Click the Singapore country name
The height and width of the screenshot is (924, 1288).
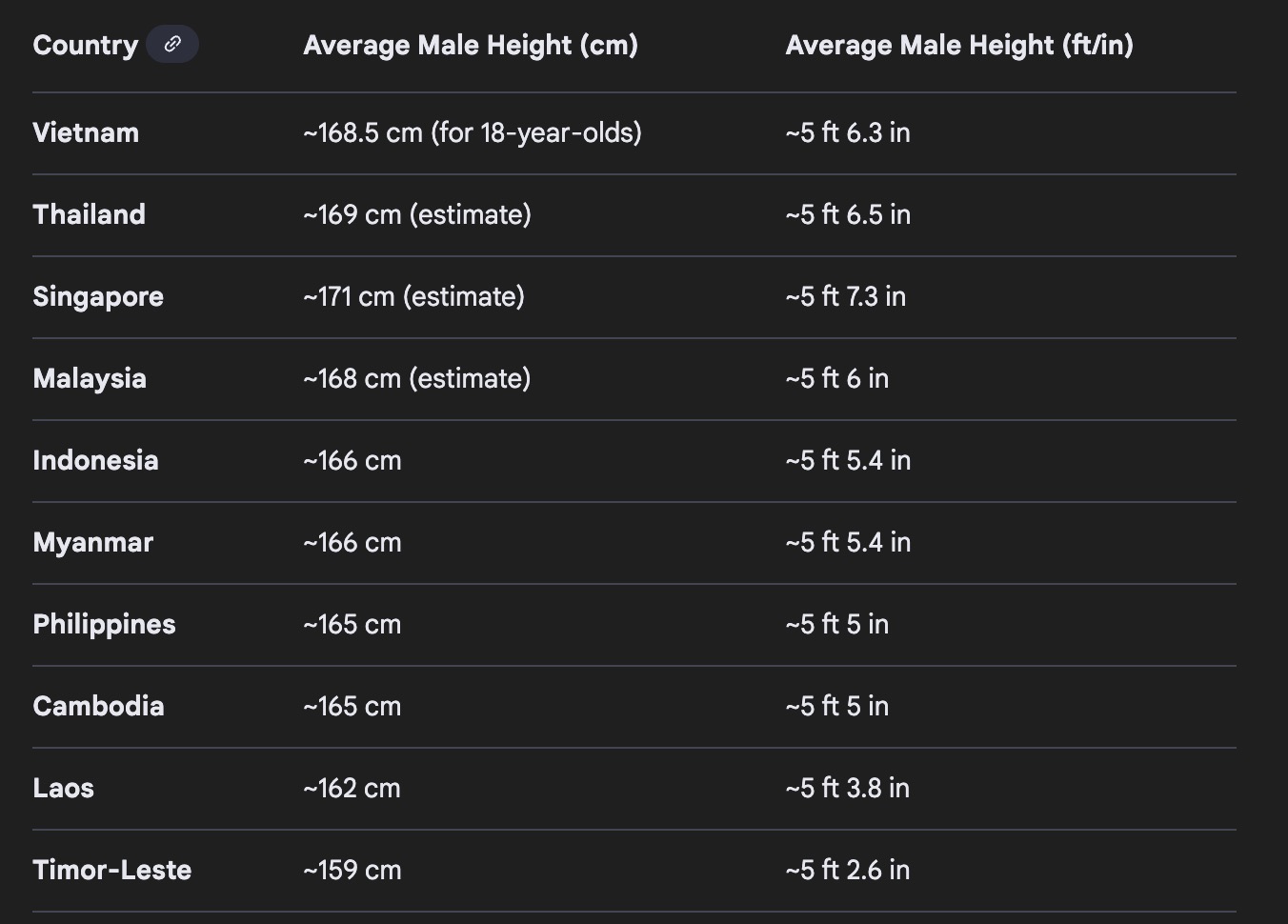coord(98,296)
